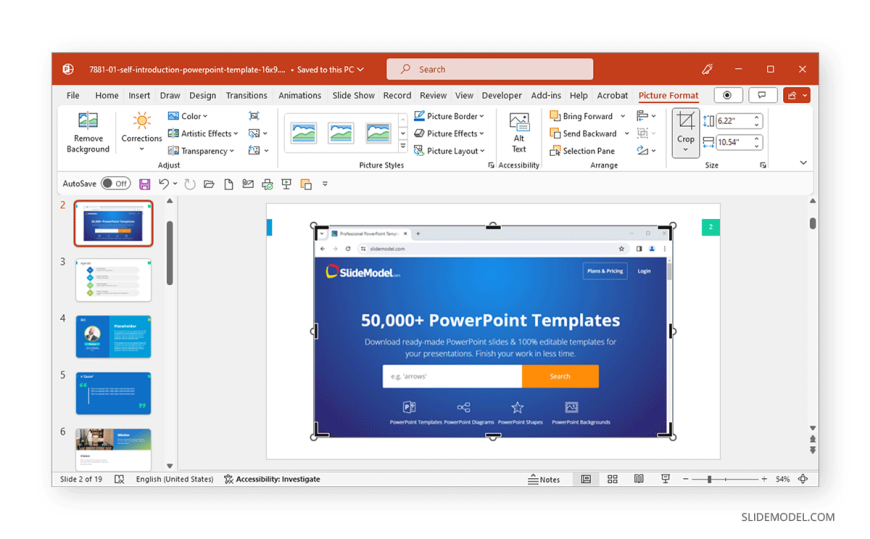Image resolution: width=870 pixels, height=539 pixels.
Task: Click Bring Forward
Action: pyautogui.click(x=581, y=116)
